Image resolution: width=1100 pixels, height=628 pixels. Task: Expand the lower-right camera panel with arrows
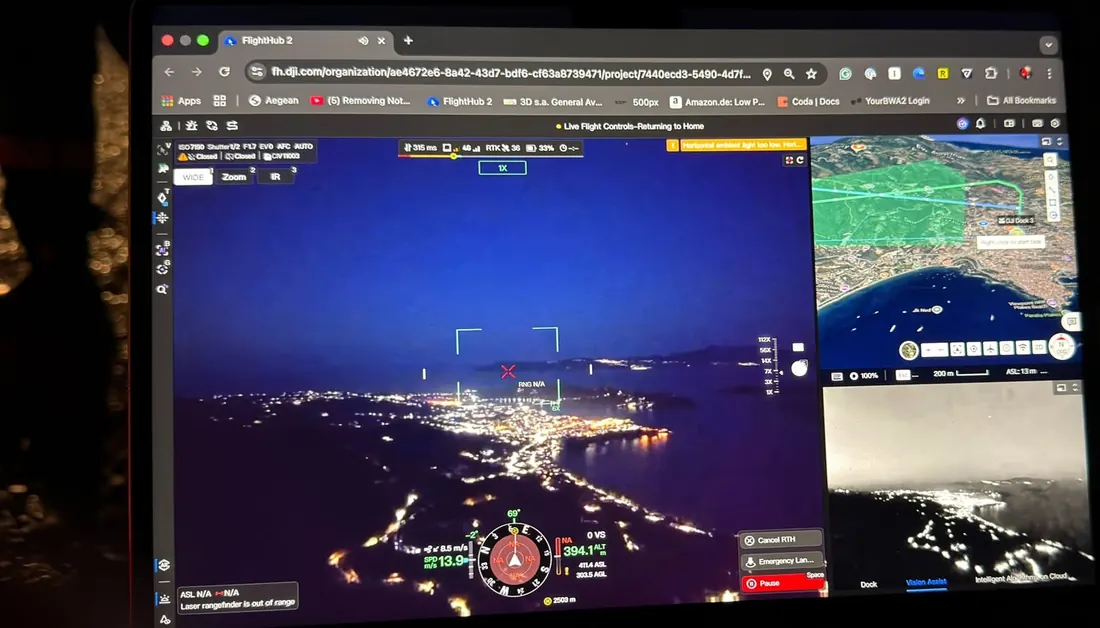point(1074,387)
